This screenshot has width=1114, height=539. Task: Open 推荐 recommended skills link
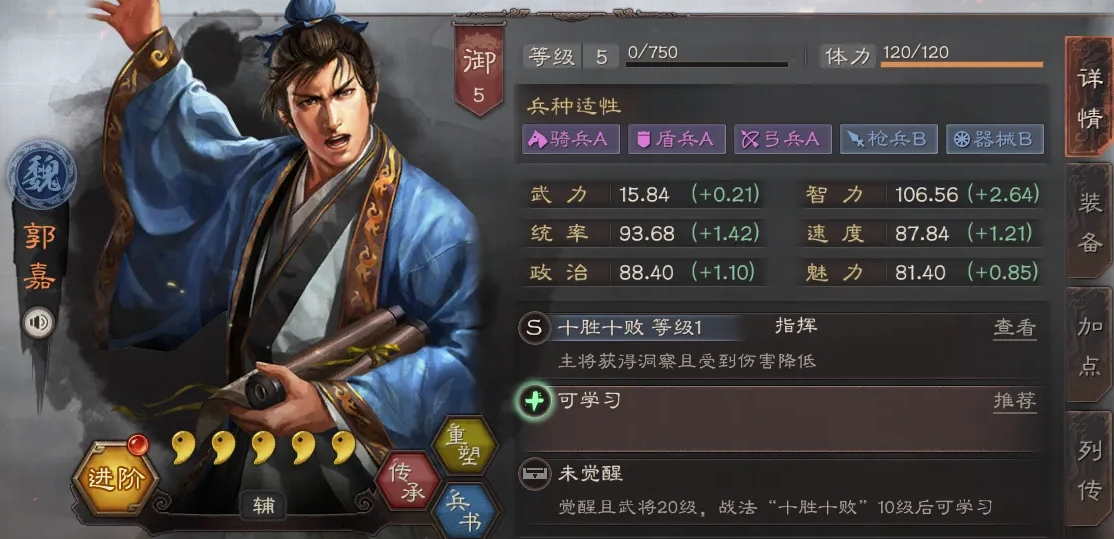[1015, 401]
